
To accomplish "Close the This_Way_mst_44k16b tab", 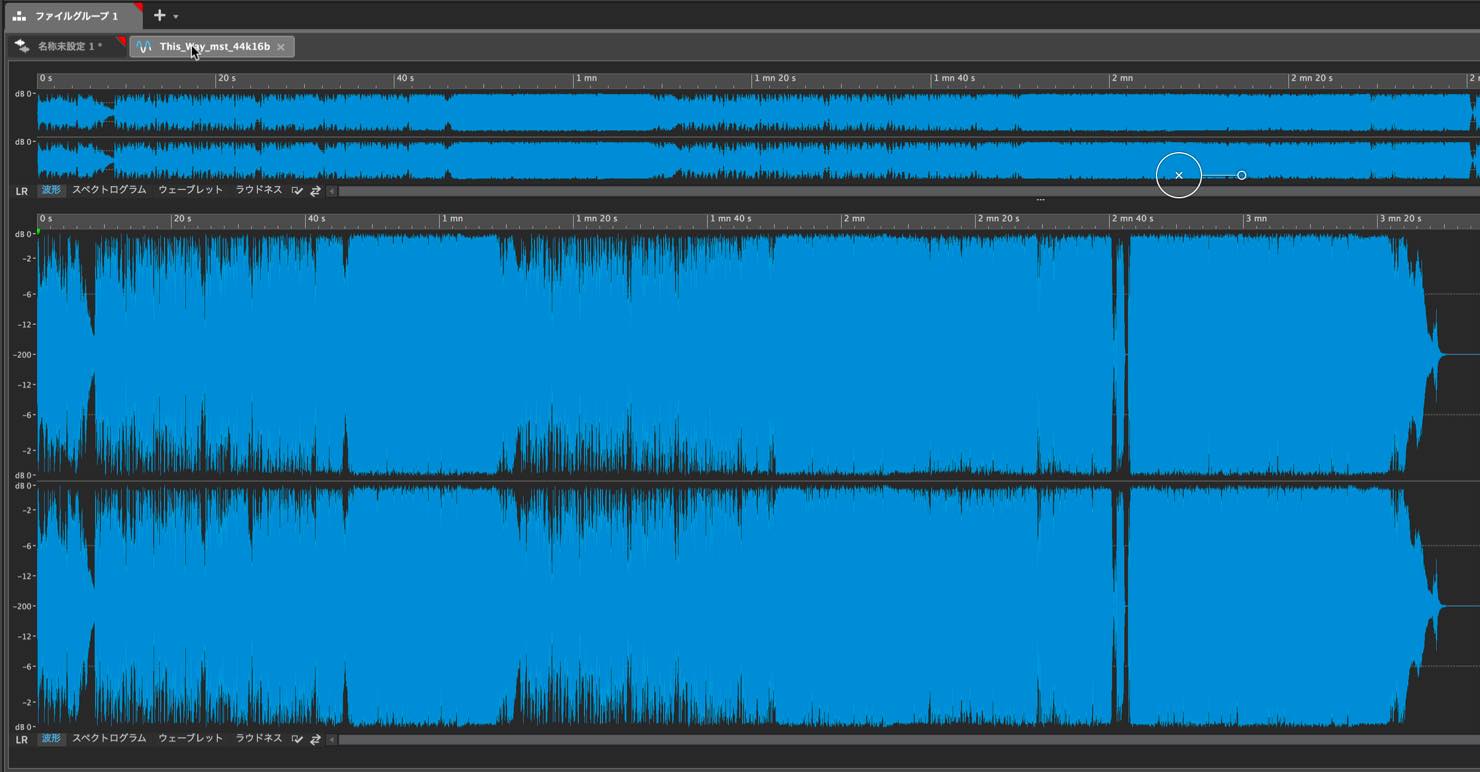I will pos(281,47).
